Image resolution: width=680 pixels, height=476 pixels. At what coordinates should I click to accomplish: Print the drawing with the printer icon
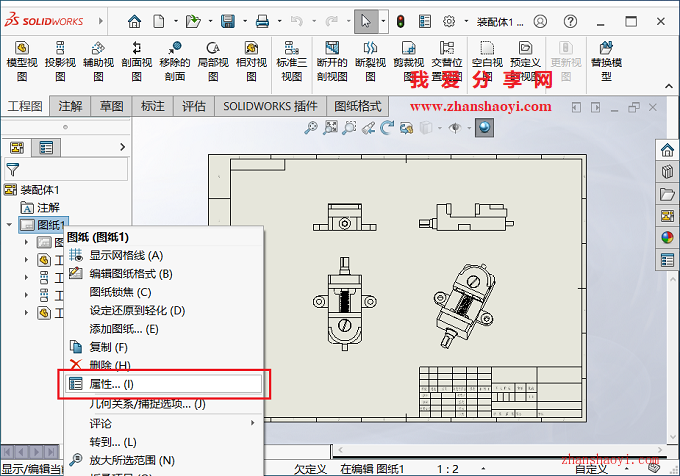coord(262,21)
